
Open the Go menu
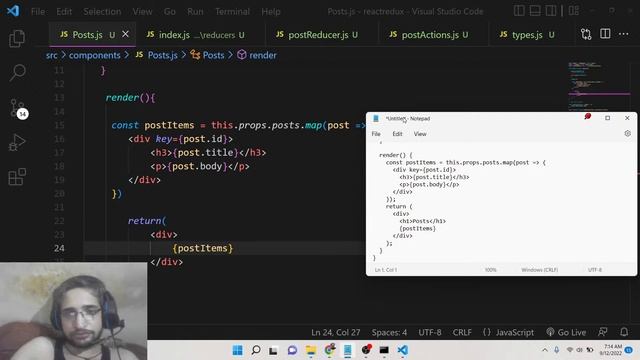pyautogui.click(x=170, y=11)
